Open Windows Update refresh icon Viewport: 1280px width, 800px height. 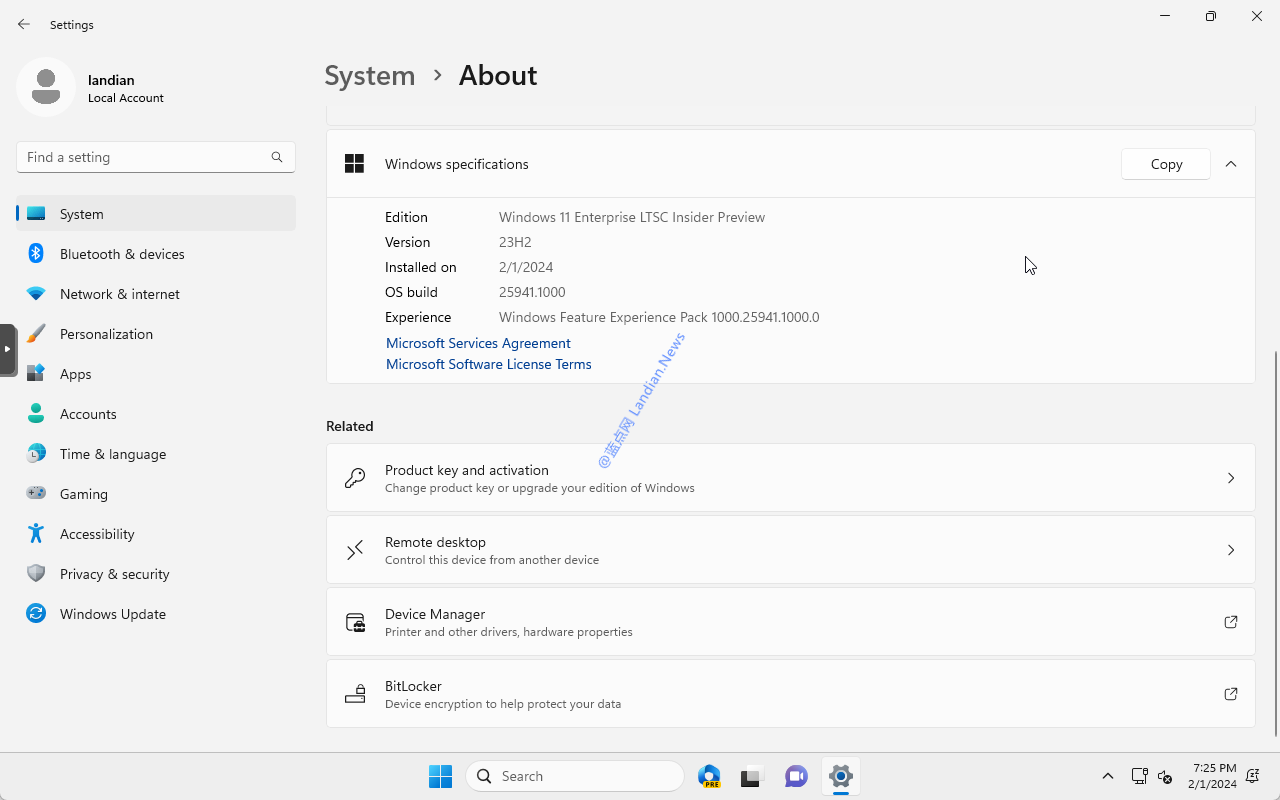[36, 614]
